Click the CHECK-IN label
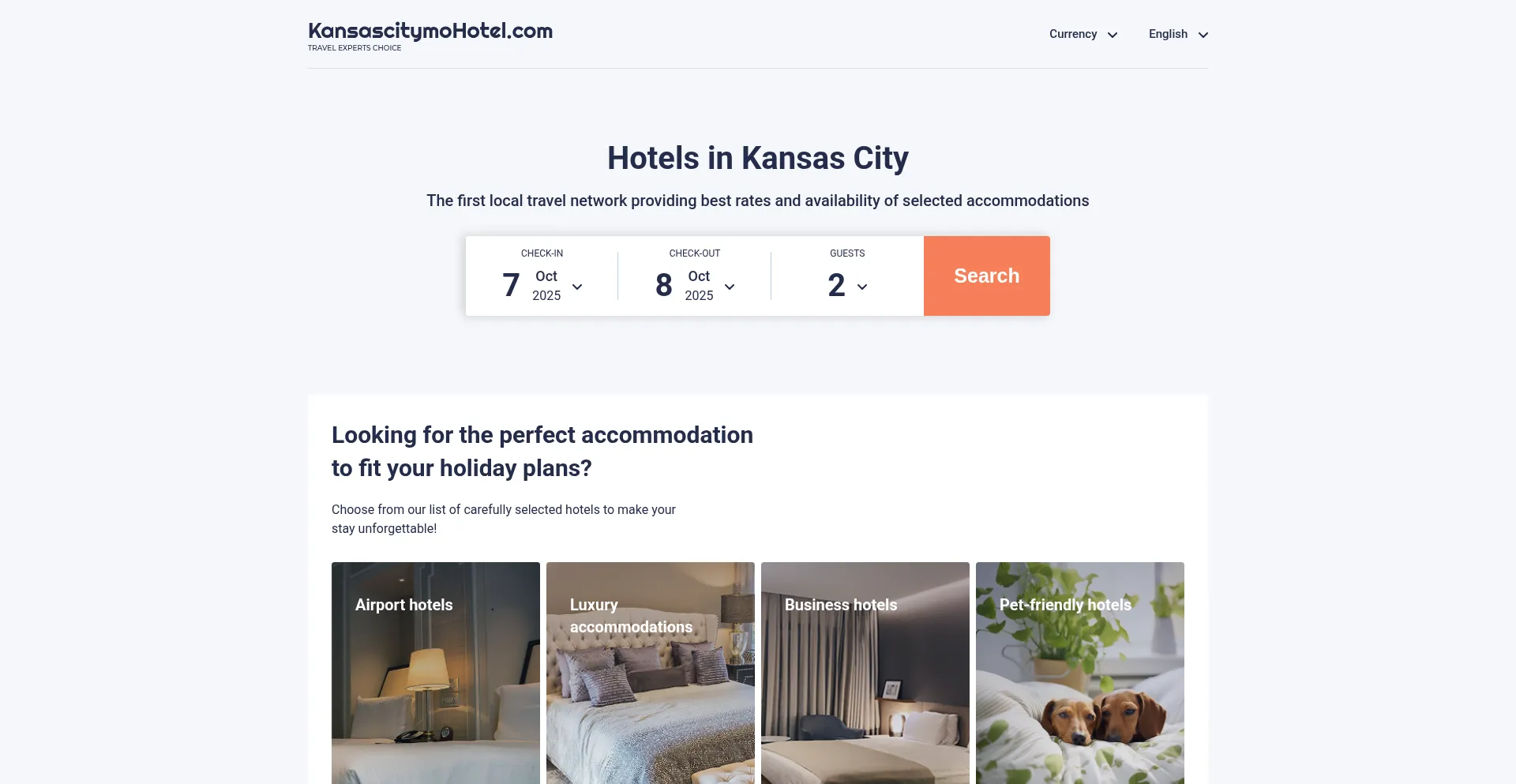1516x784 pixels. tap(542, 253)
